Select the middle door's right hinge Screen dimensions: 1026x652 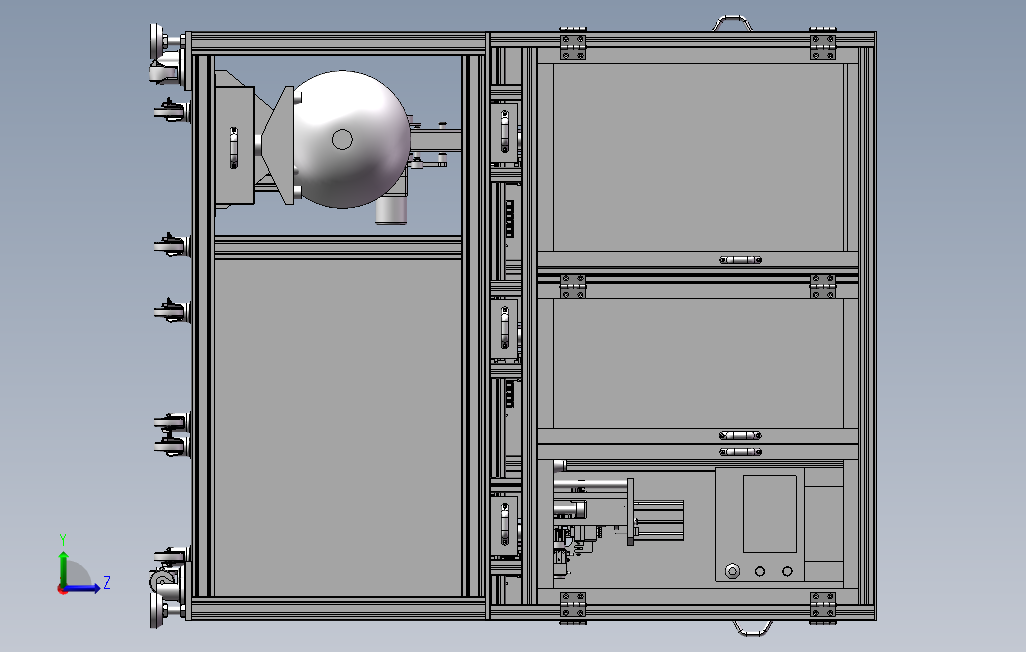click(x=823, y=287)
